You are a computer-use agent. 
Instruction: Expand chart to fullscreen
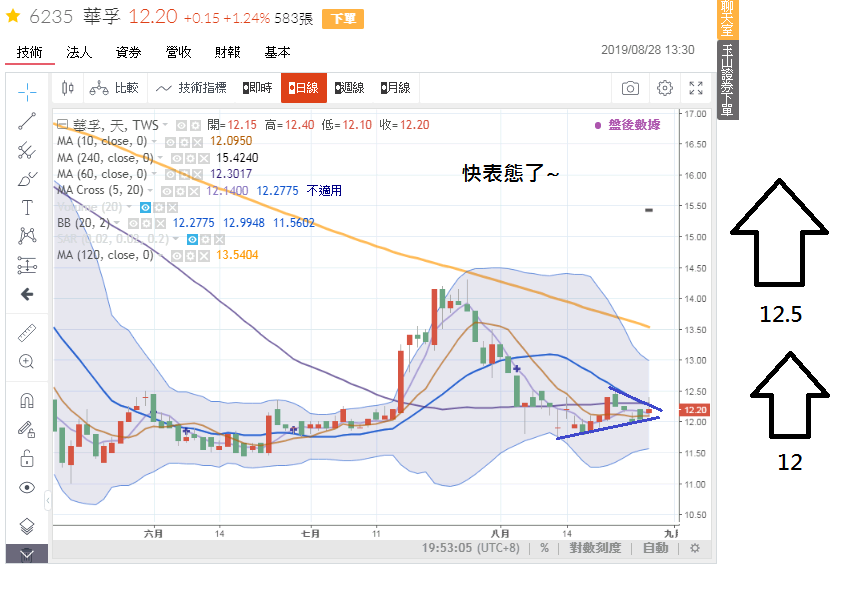pyautogui.click(x=697, y=88)
